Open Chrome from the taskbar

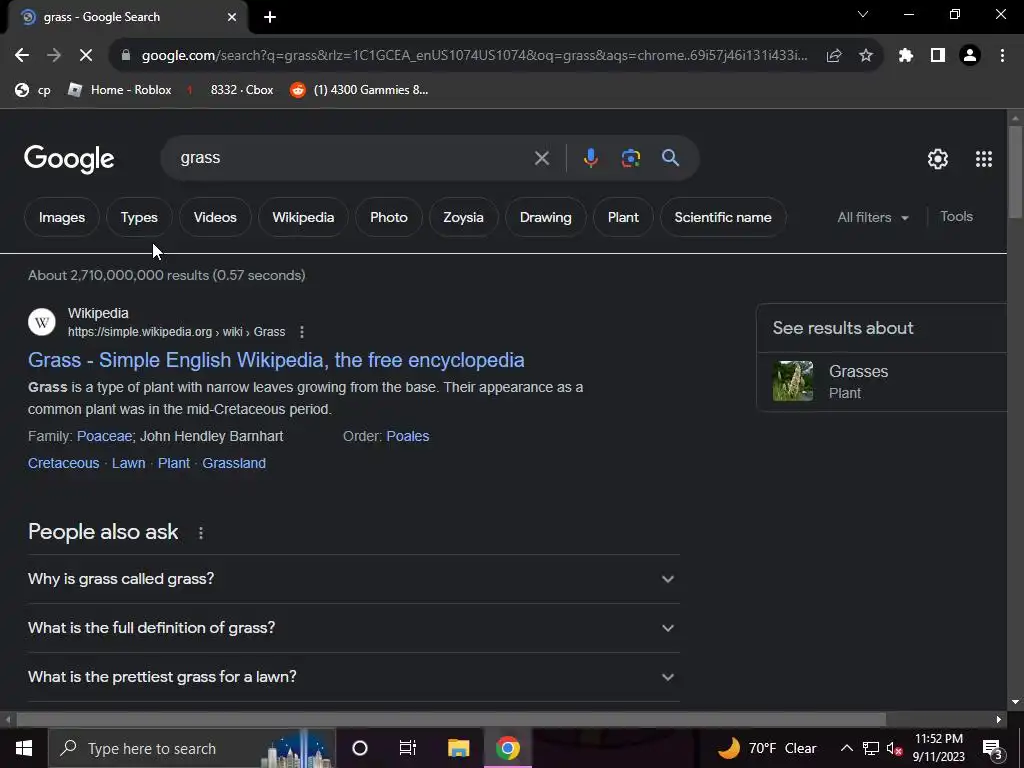[x=507, y=748]
